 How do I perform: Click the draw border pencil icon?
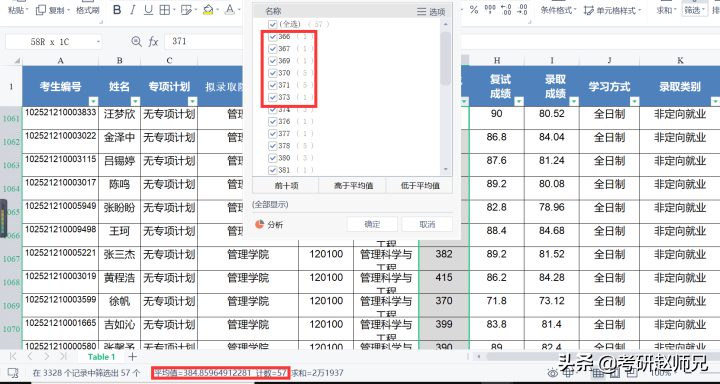pos(186,10)
